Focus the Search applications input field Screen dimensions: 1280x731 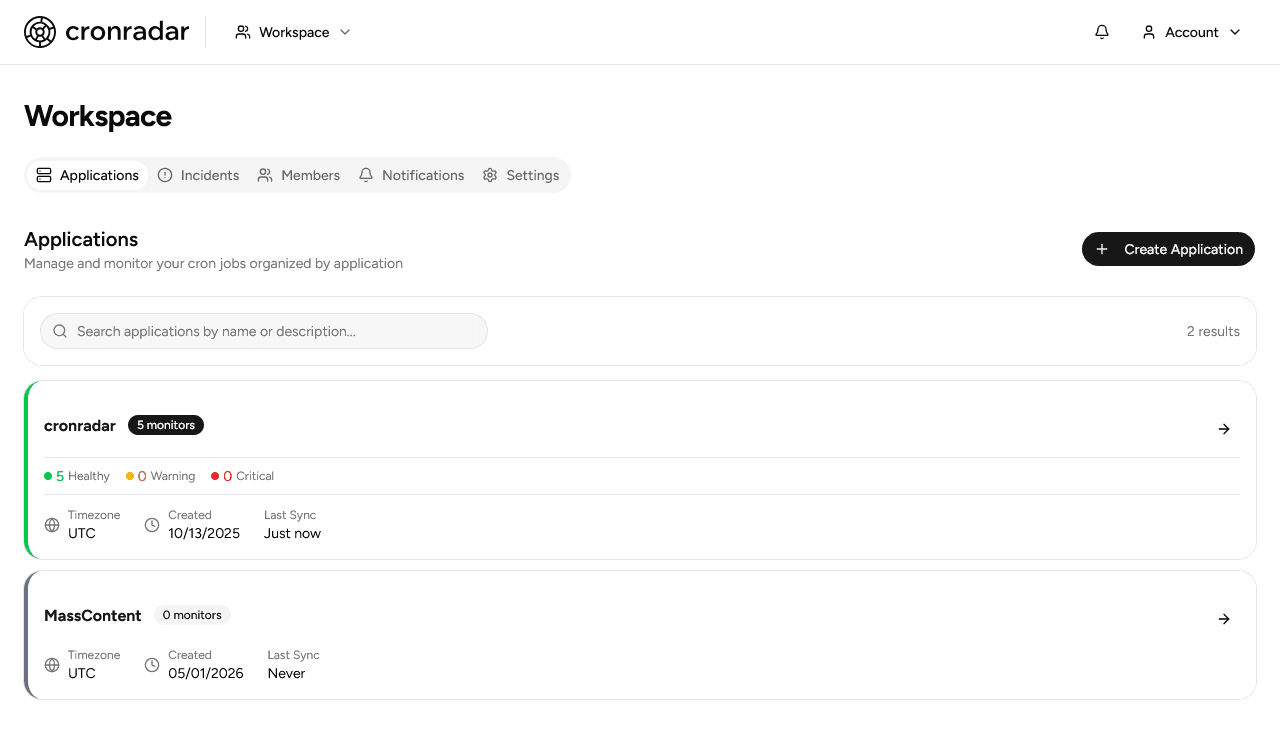click(x=264, y=331)
